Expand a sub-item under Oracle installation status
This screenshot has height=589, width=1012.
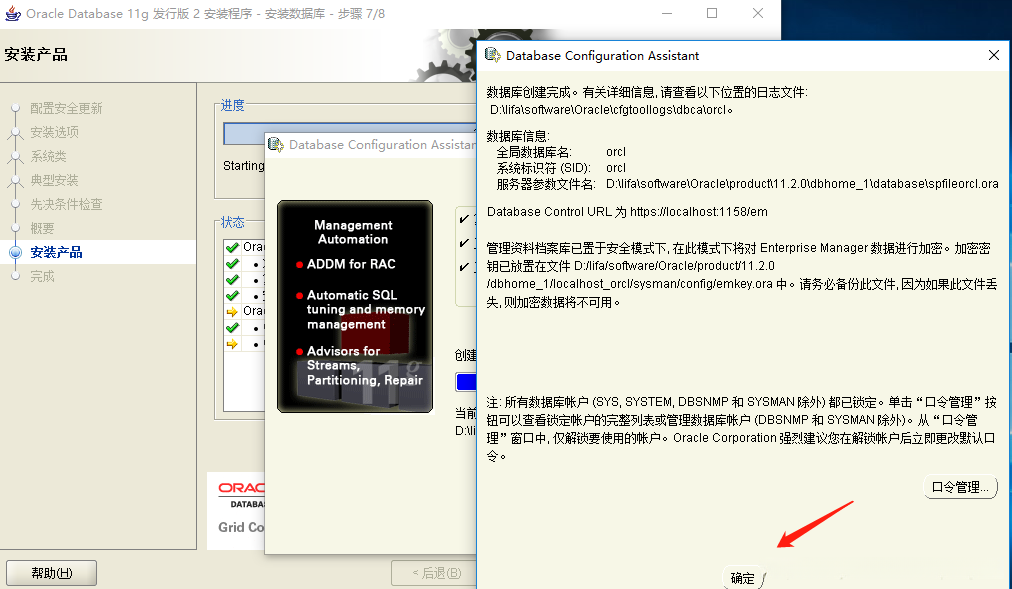click(x=255, y=265)
